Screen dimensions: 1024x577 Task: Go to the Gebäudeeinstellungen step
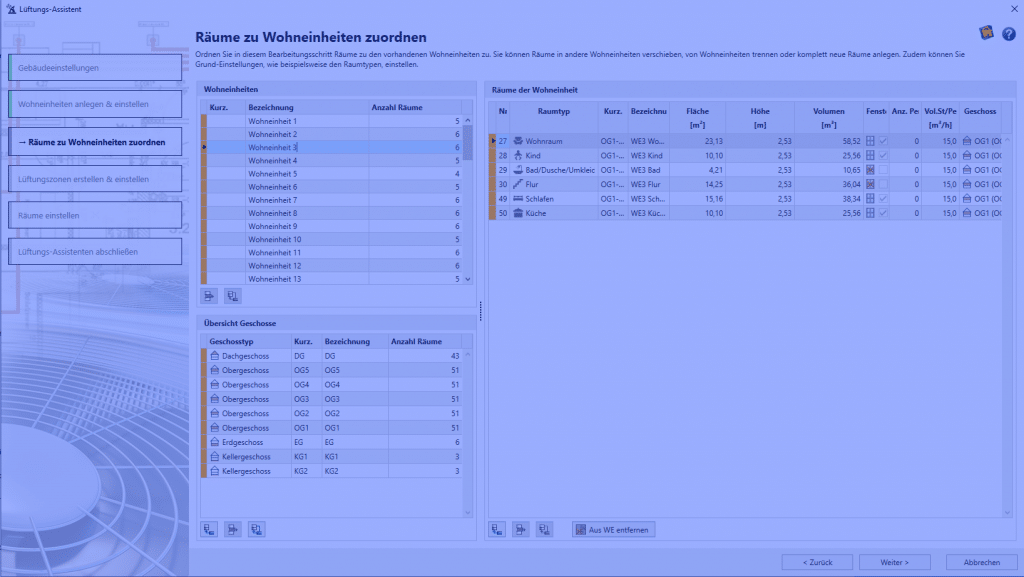[95, 68]
